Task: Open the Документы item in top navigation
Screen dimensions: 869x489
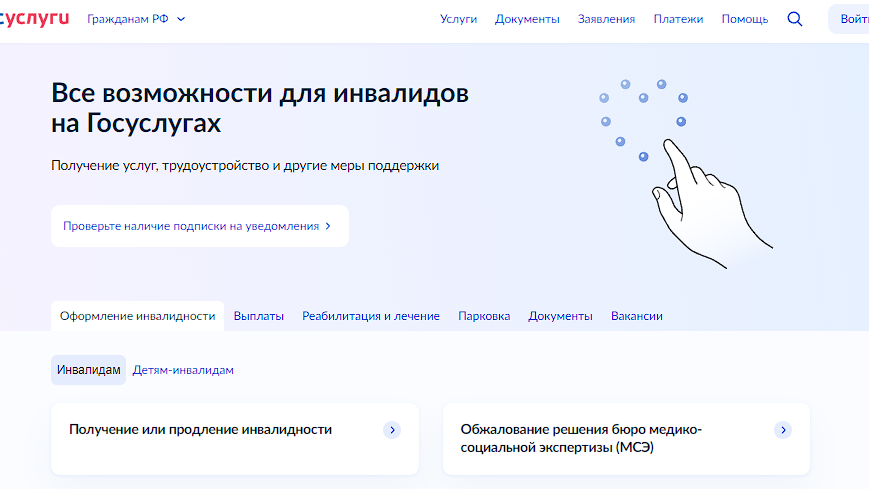Action: click(527, 19)
